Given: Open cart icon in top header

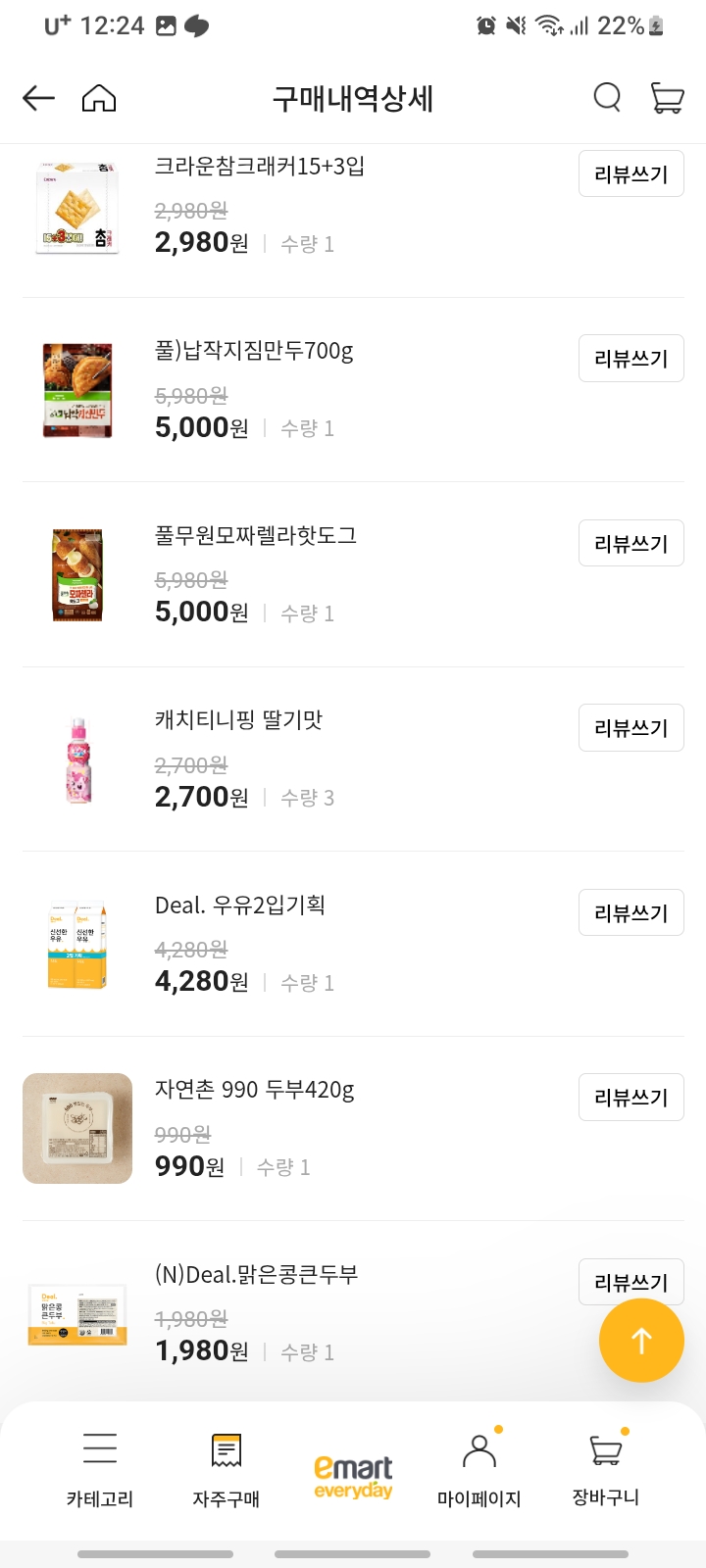Looking at the screenshot, I should click(667, 98).
